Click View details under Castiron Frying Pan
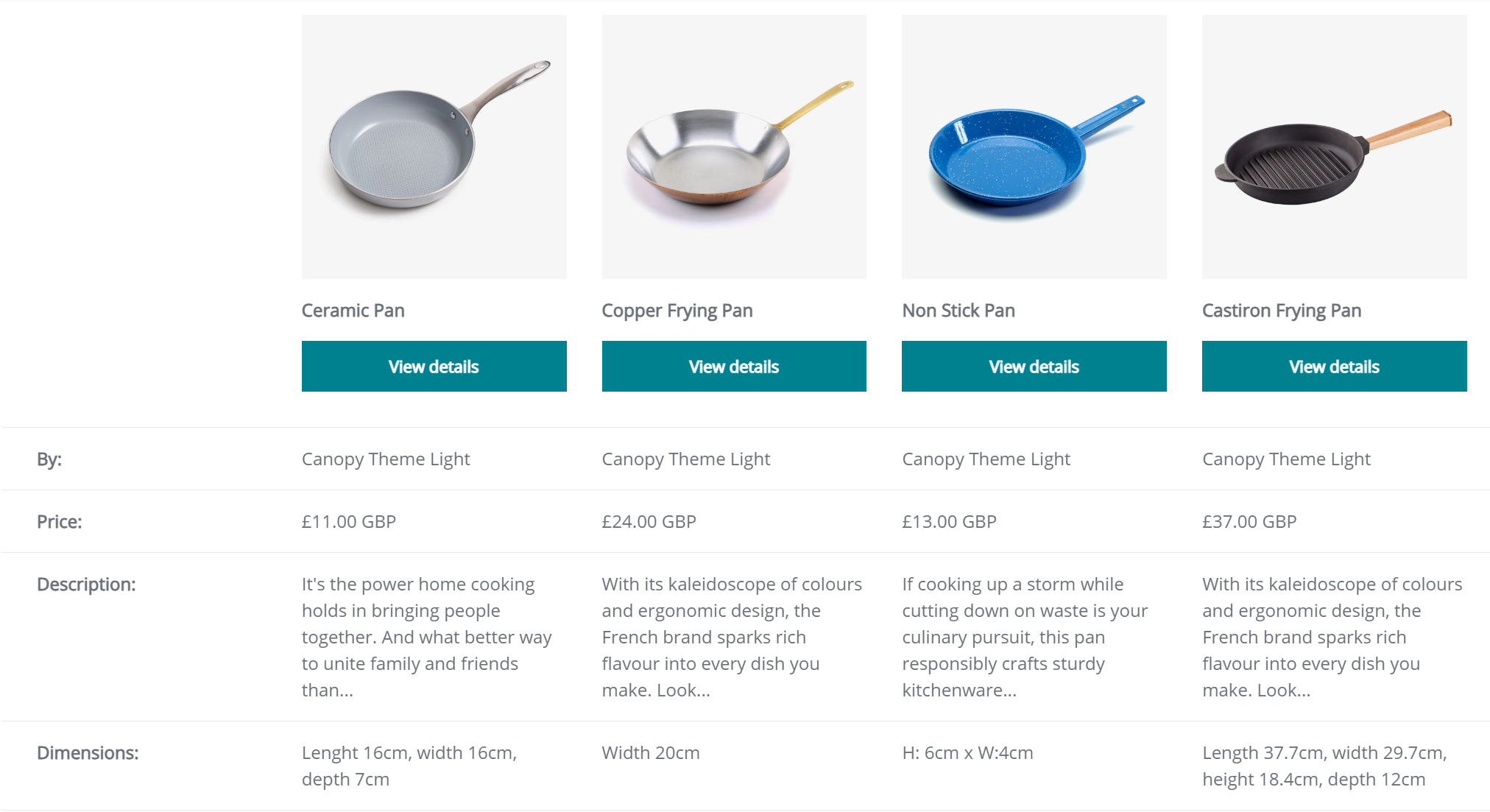This screenshot has height=812, width=1490. click(1335, 366)
